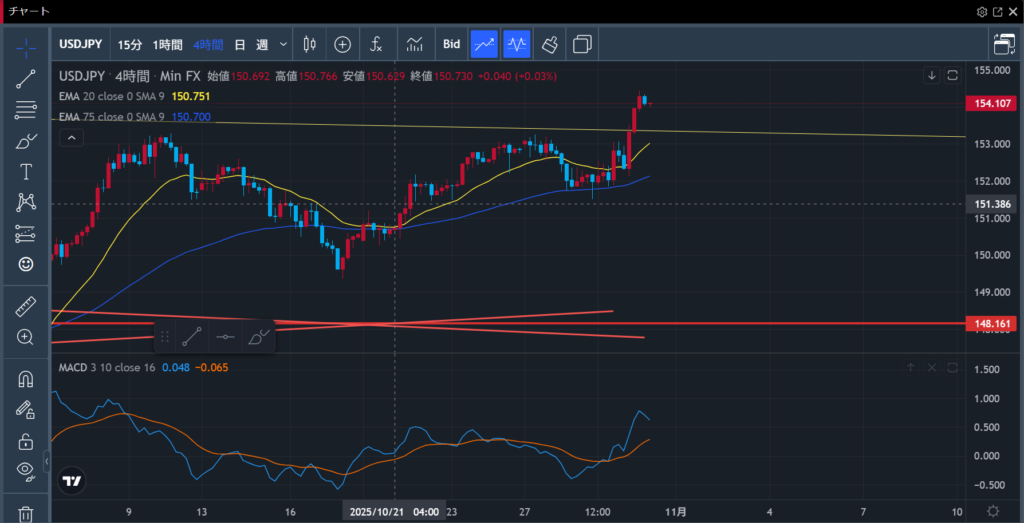1024x523 pixels.
Task: Select the trend line drawing tool
Action: coord(26,80)
